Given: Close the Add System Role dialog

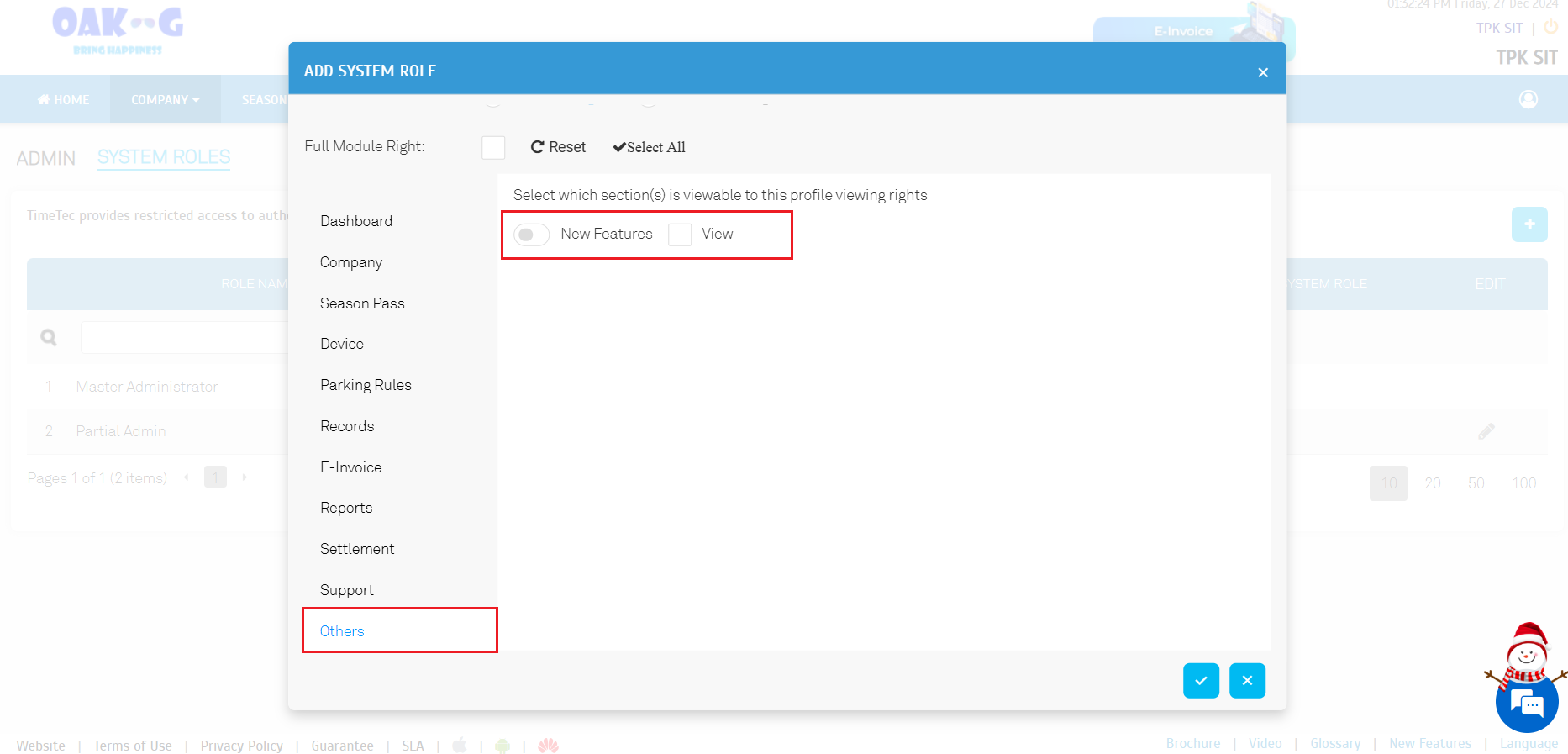Looking at the screenshot, I should point(1262,73).
